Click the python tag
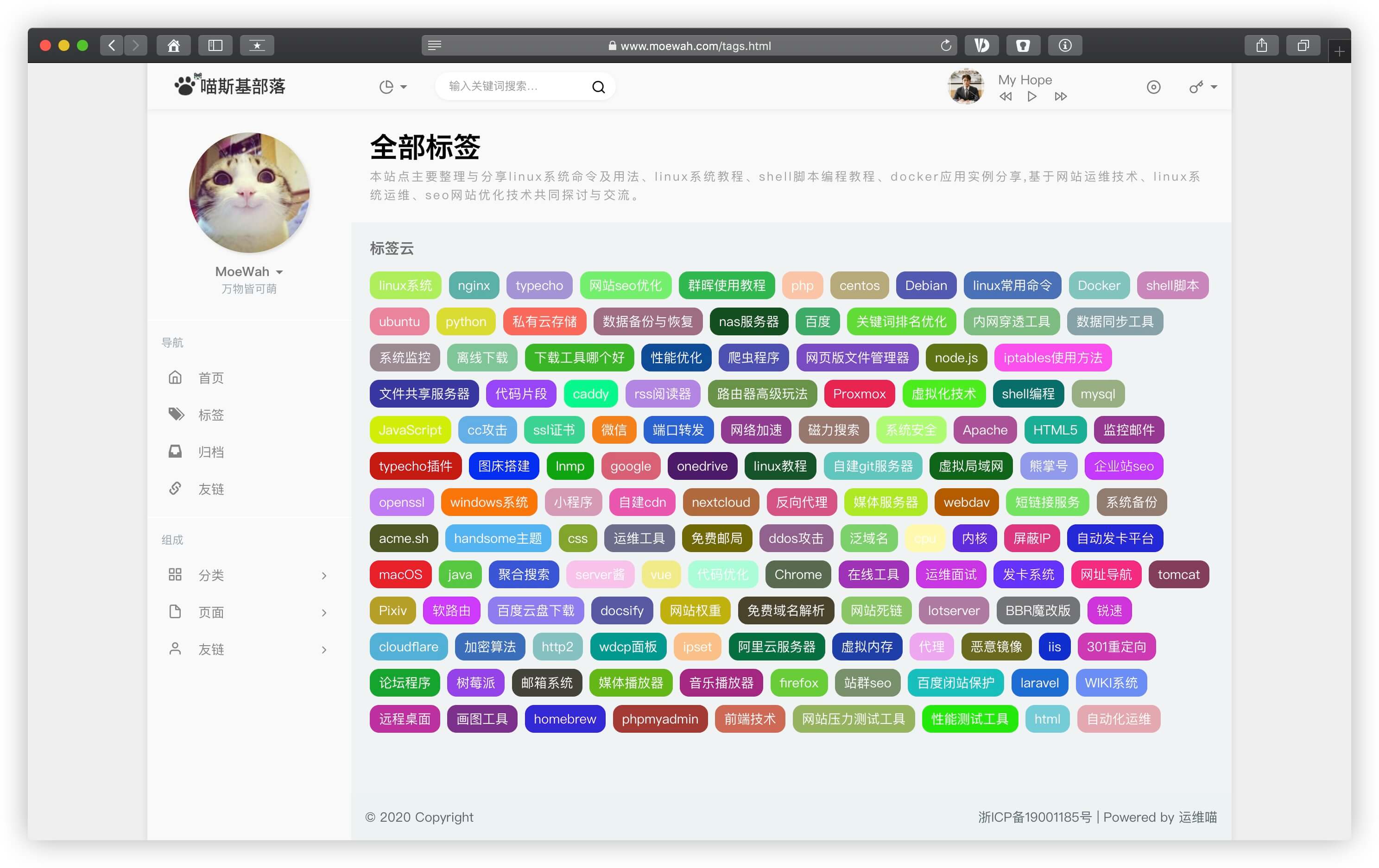The image size is (1379, 868). click(466, 321)
